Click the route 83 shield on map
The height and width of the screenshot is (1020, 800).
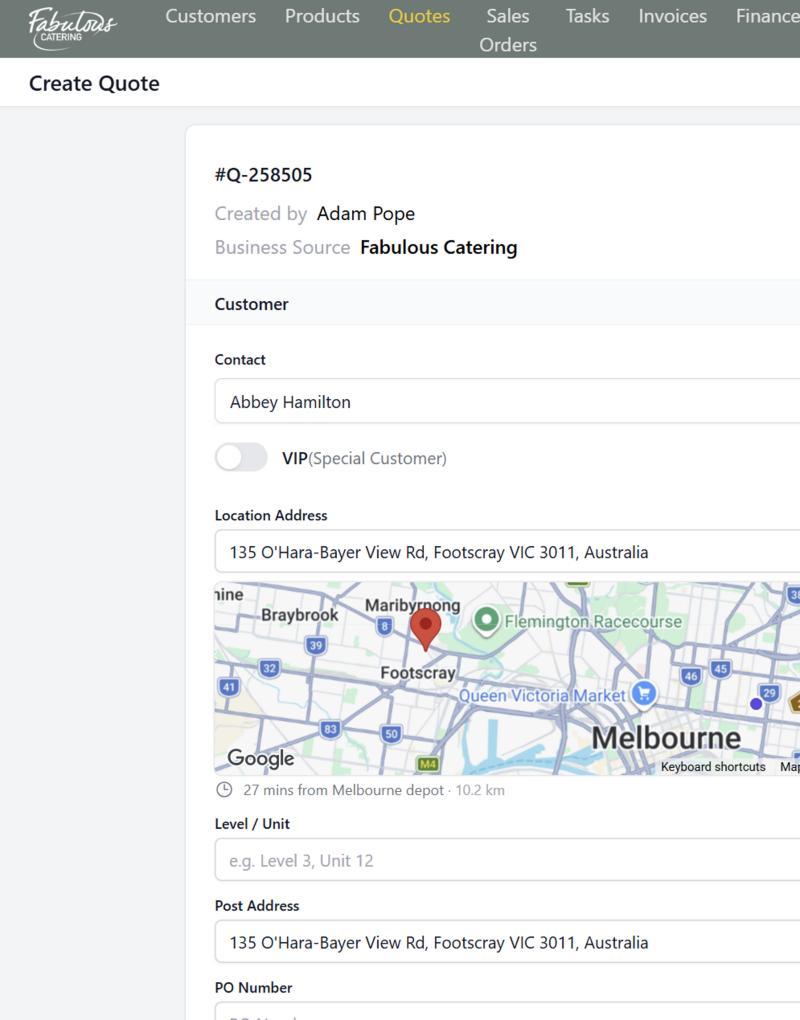coord(330,729)
